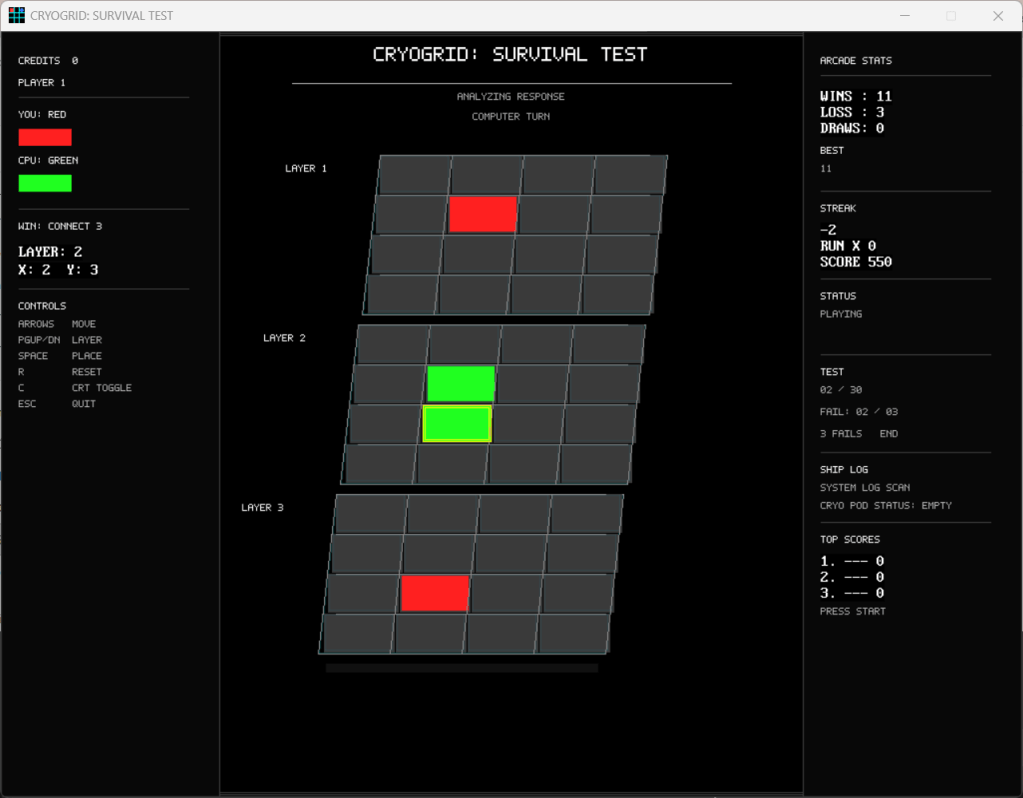Maximize the CryoGrid window
The width and height of the screenshot is (1023, 798).
point(951,16)
